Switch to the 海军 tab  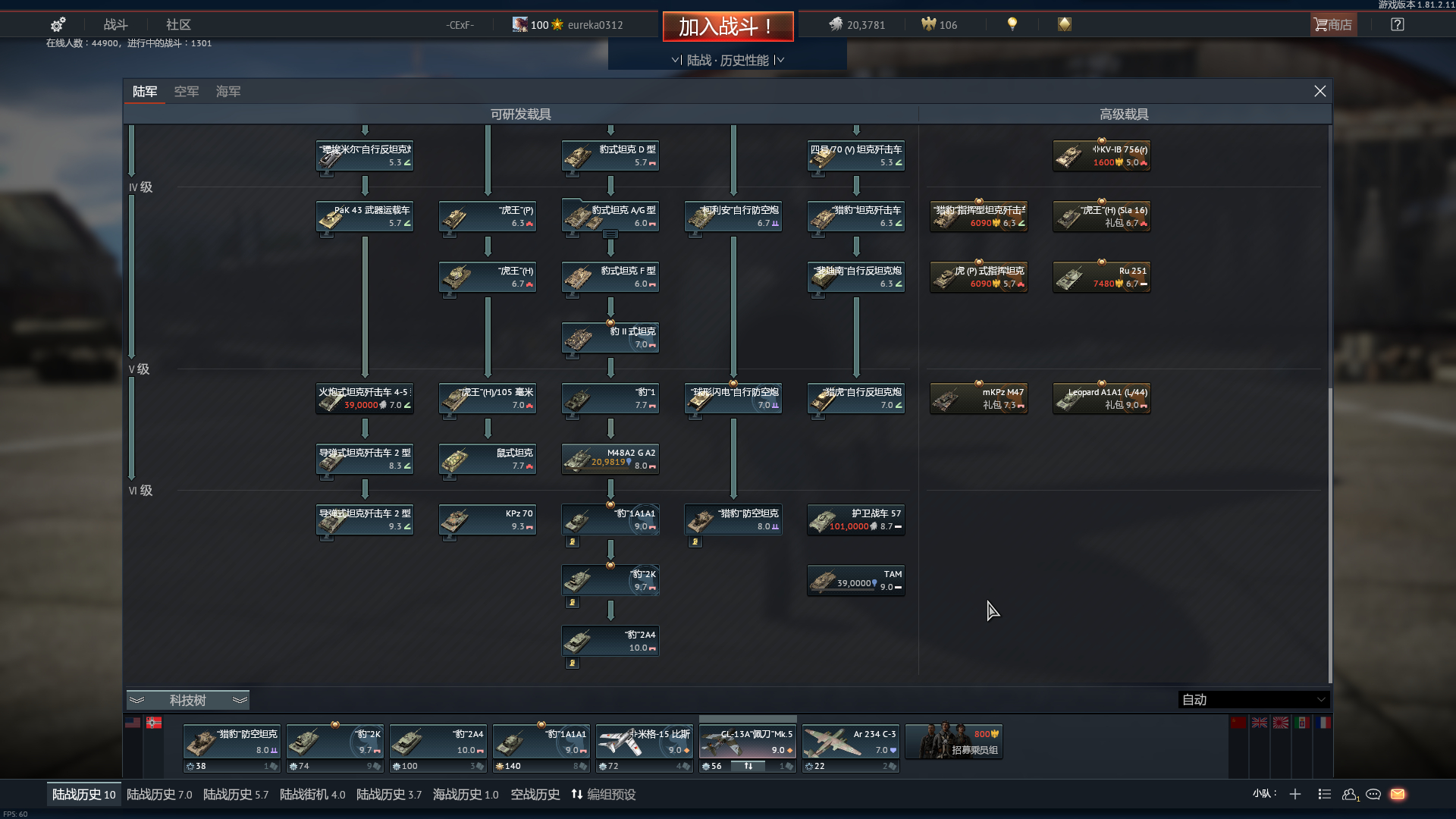pyautogui.click(x=228, y=92)
